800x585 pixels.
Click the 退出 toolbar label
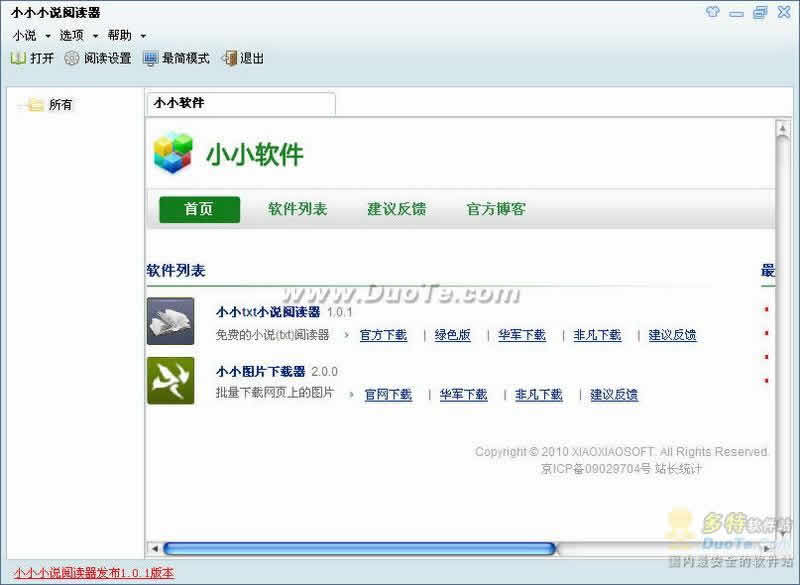[252, 59]
